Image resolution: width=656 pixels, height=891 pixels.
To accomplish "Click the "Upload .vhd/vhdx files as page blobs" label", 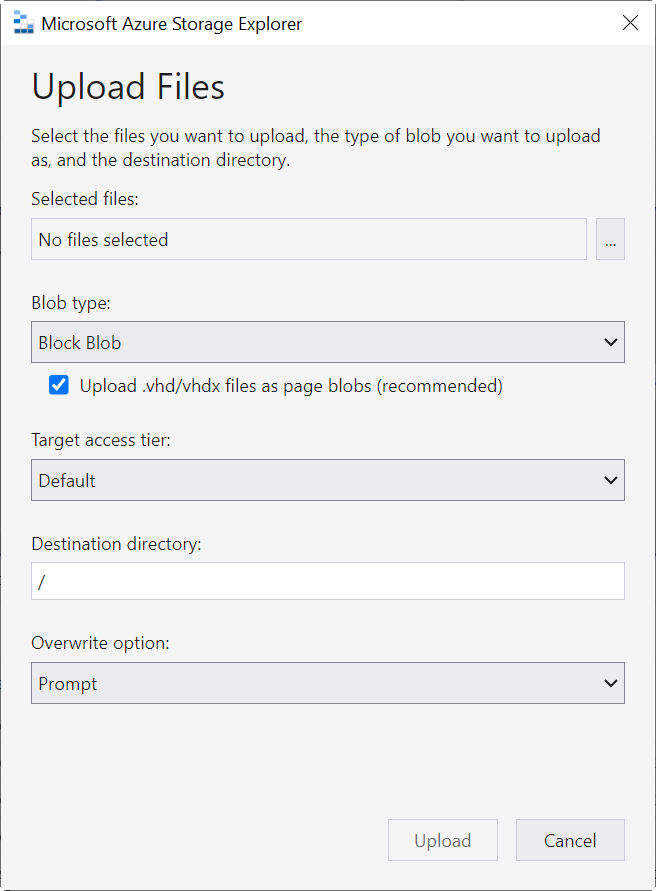I will pos(291,385).
